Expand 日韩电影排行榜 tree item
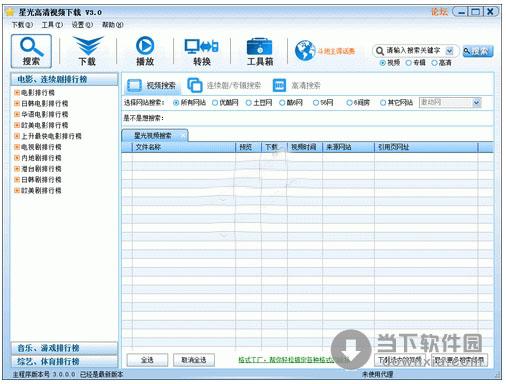Screen dimensions: 506x384 pos(17,103)
